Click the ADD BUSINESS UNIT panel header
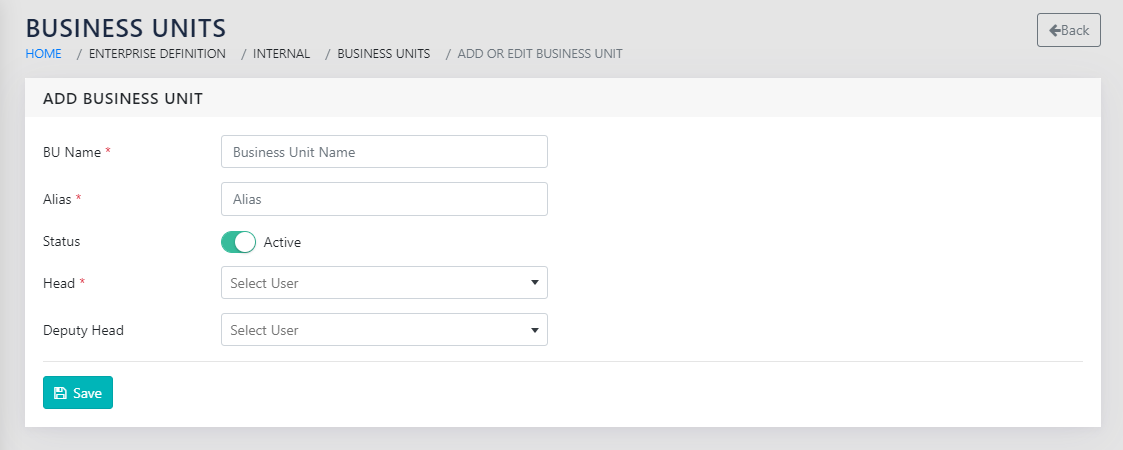This screenshot has width=1123, height=450. click(x=123, y=98)
